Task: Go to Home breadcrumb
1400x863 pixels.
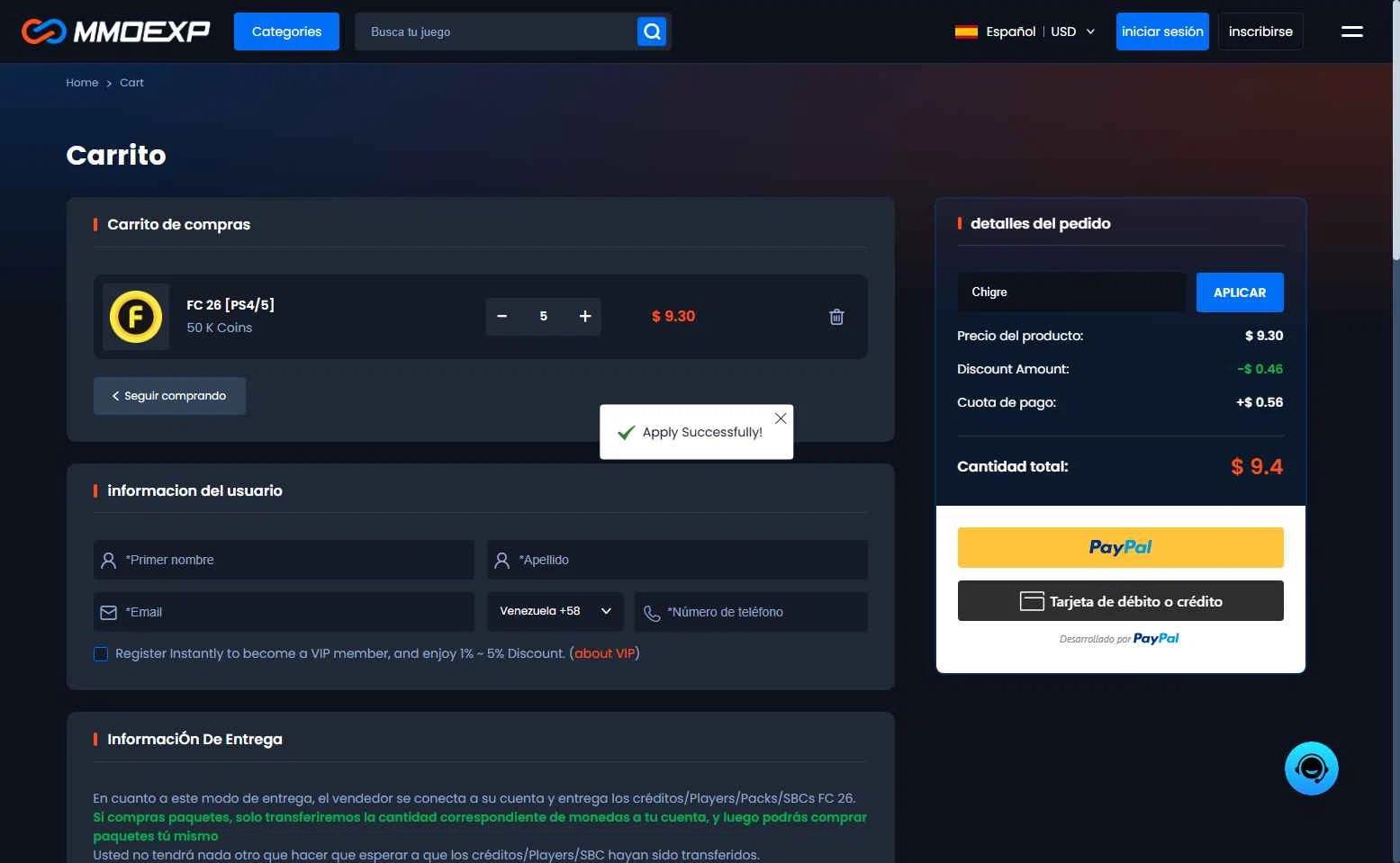Action: 82,83
